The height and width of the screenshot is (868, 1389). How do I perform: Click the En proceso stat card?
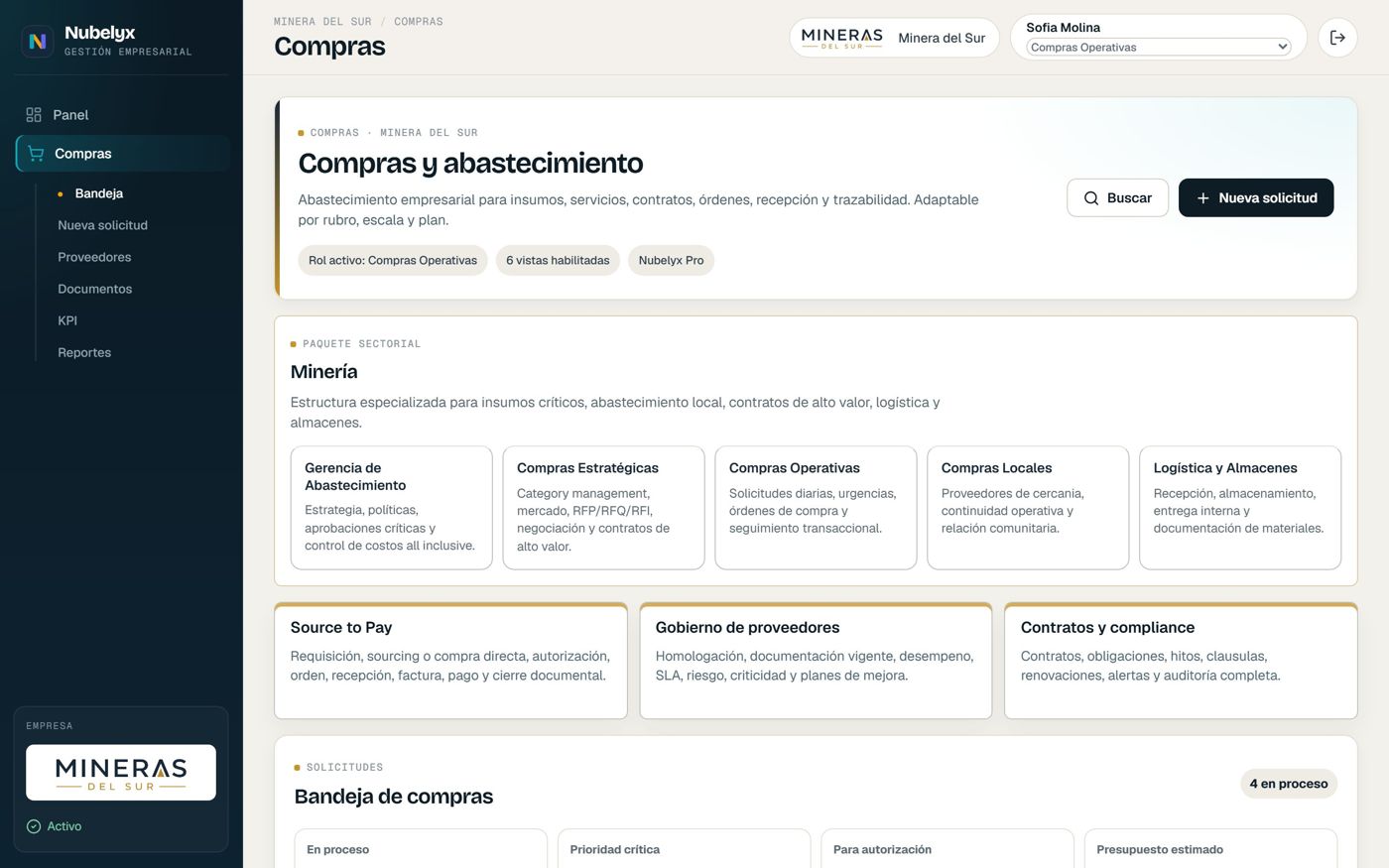(421, 849)
